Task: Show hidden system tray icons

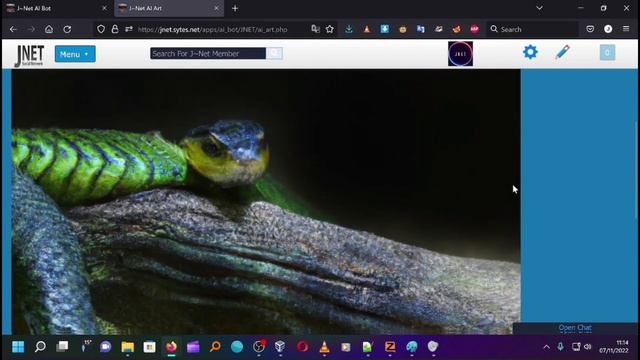Action: coord(547,347)
